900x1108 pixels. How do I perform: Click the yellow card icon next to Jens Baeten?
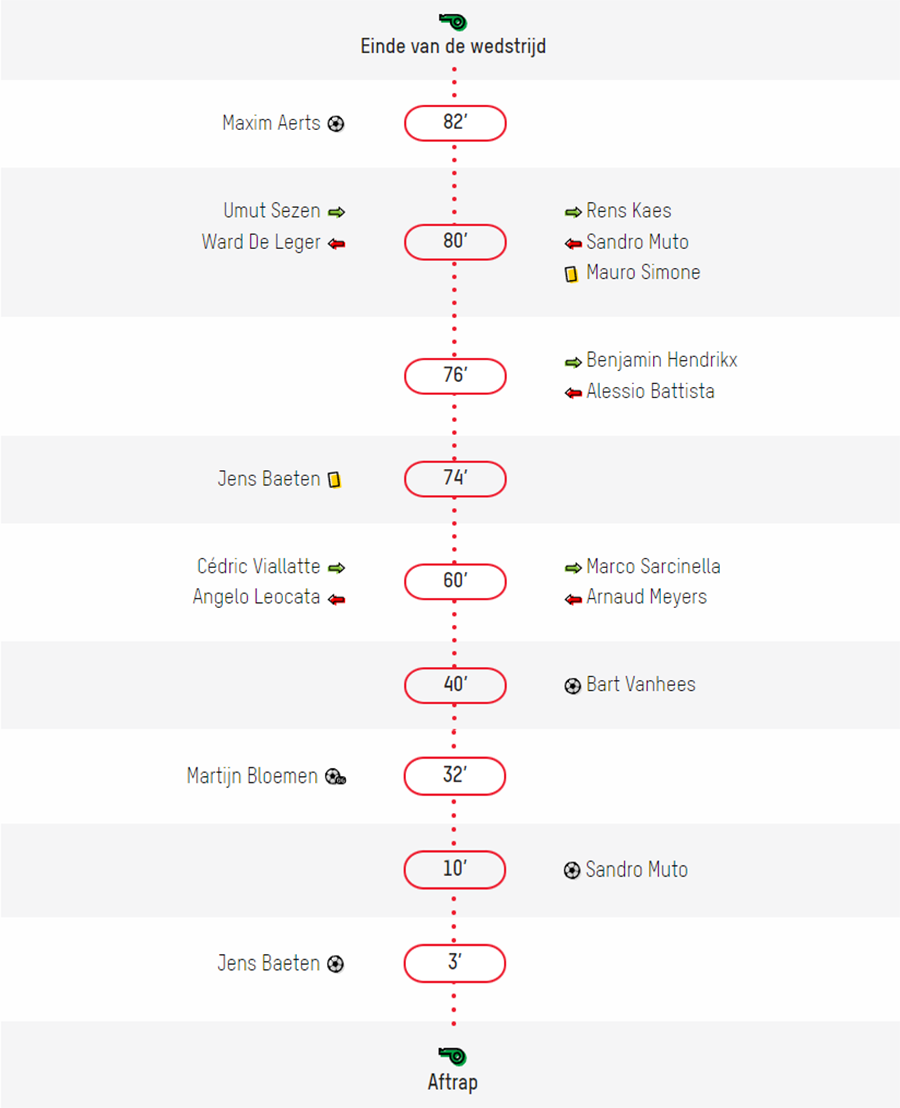335,480
